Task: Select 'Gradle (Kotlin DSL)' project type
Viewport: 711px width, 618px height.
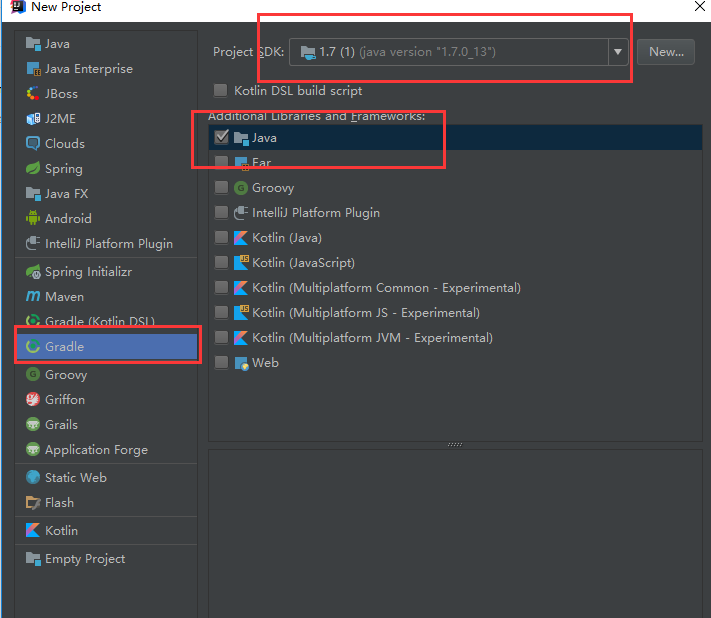Action: tap(107, 321)
